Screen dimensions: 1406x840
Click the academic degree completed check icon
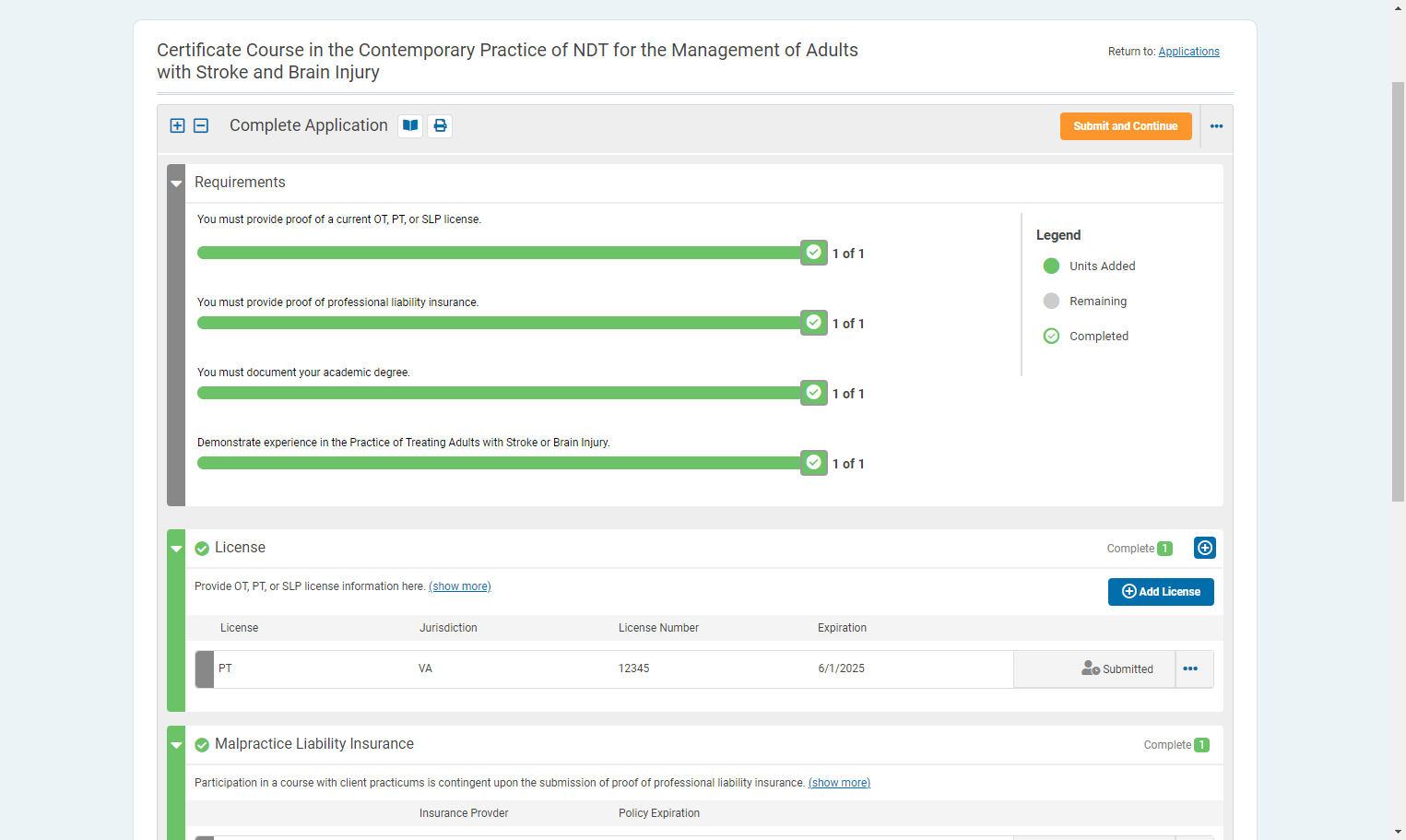(x=814, y=393)
